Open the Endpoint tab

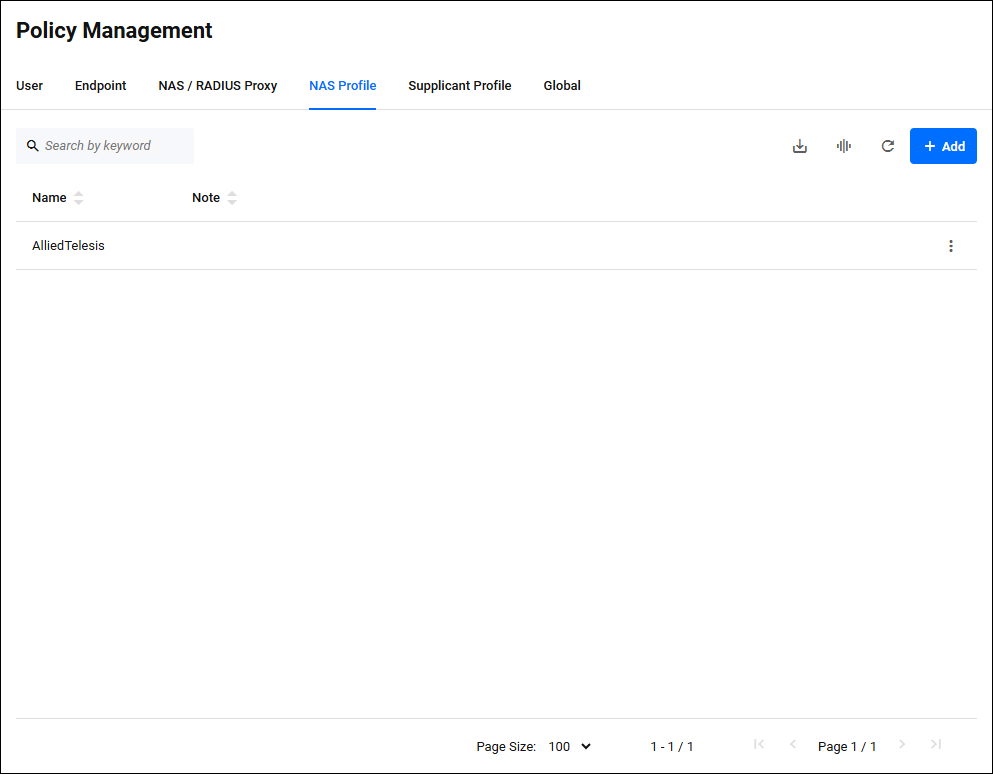click(101, 86)
